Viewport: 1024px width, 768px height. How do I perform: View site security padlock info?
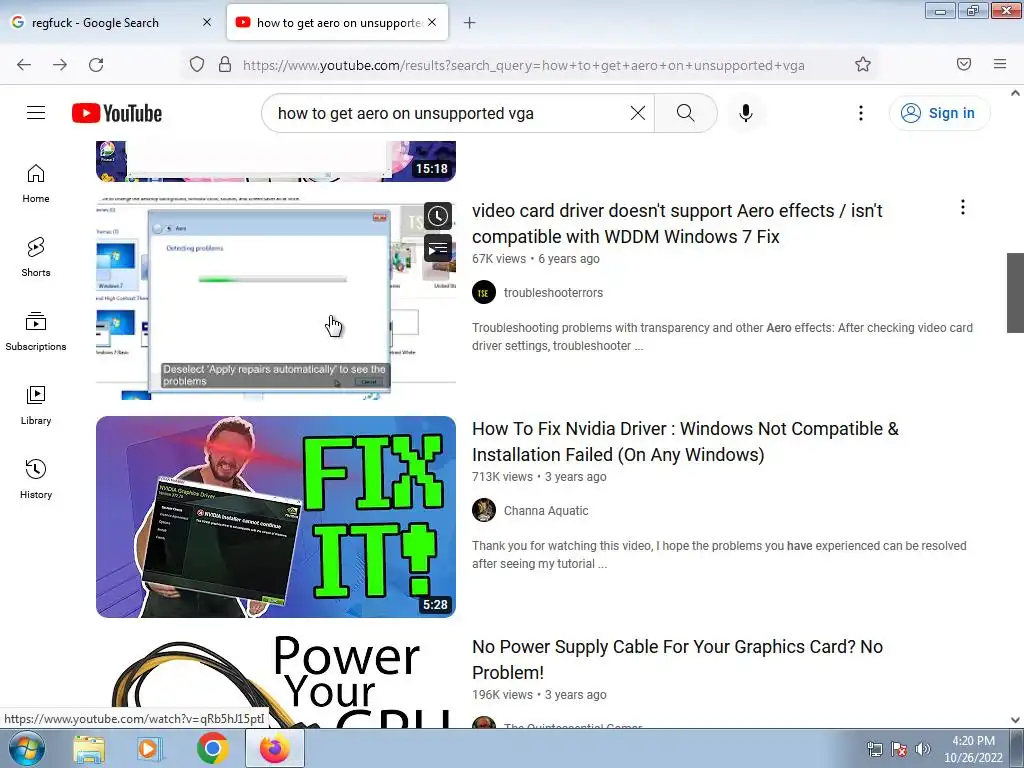(x=225, y=64)
